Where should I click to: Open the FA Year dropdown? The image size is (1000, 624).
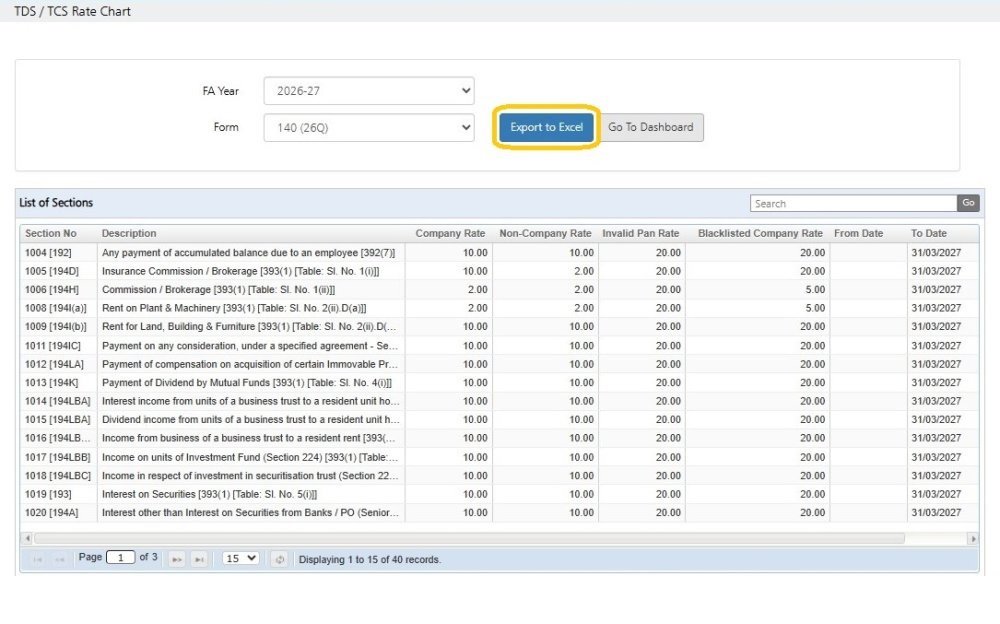(369, 91)
